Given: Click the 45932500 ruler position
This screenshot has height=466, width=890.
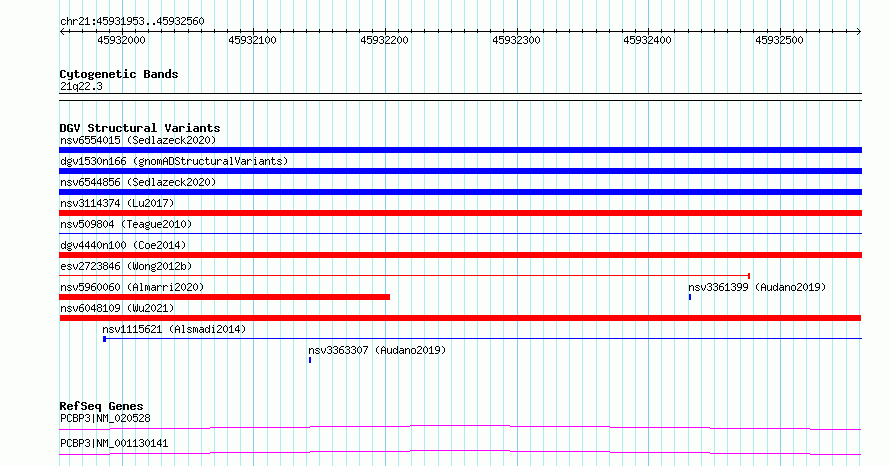Looking at the screenshot, I should 779,40.
